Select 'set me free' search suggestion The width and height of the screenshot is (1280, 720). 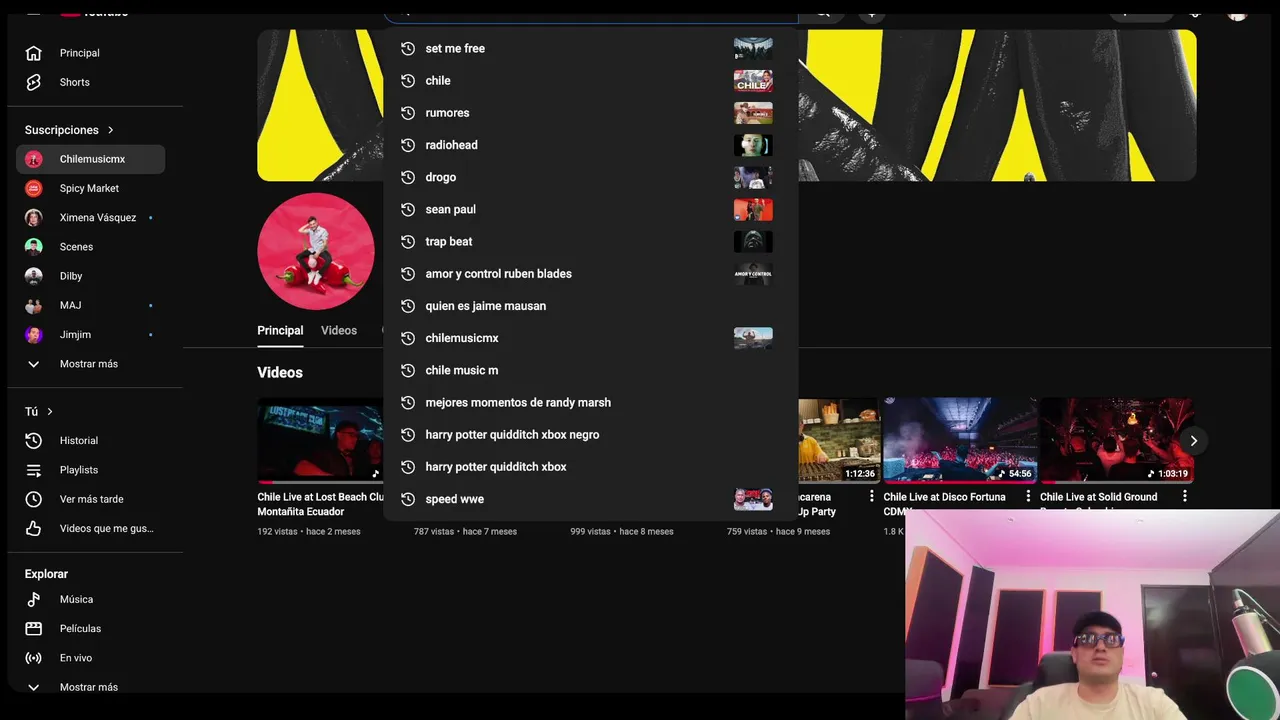[590, 48]
